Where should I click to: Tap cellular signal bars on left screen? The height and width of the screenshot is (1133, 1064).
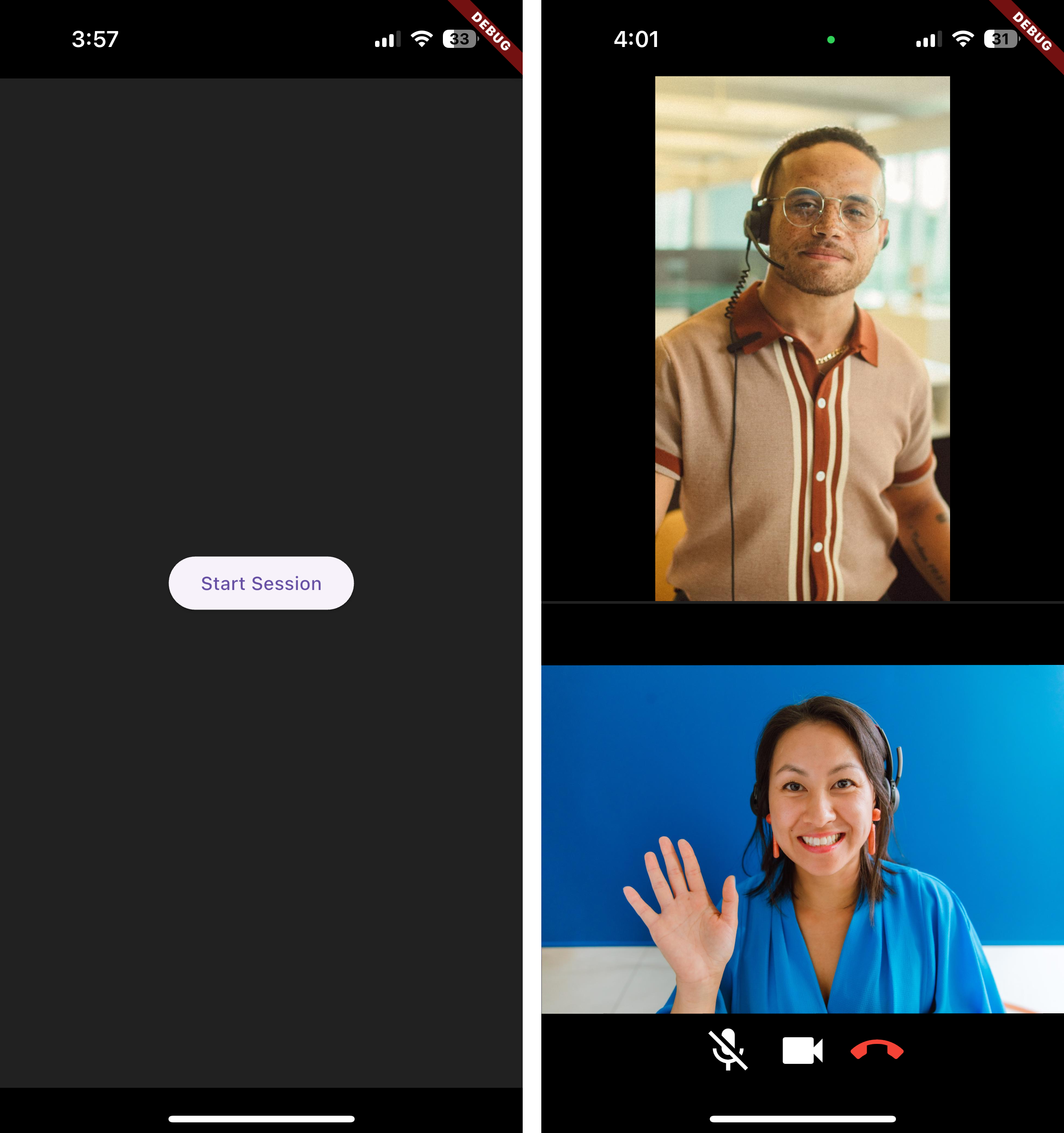click(387, 39)
